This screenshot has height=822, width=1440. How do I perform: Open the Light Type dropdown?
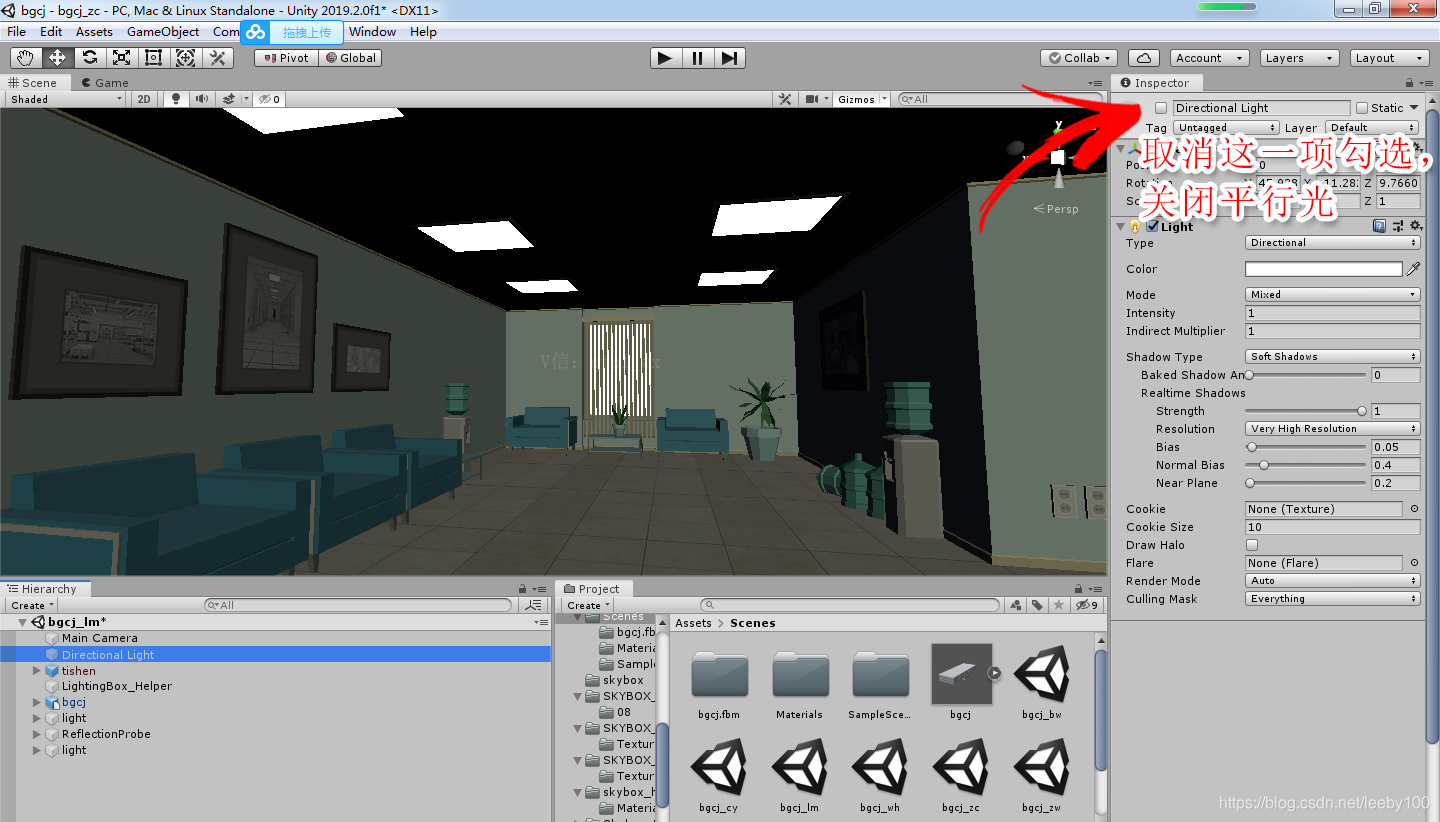(1333, 243)
